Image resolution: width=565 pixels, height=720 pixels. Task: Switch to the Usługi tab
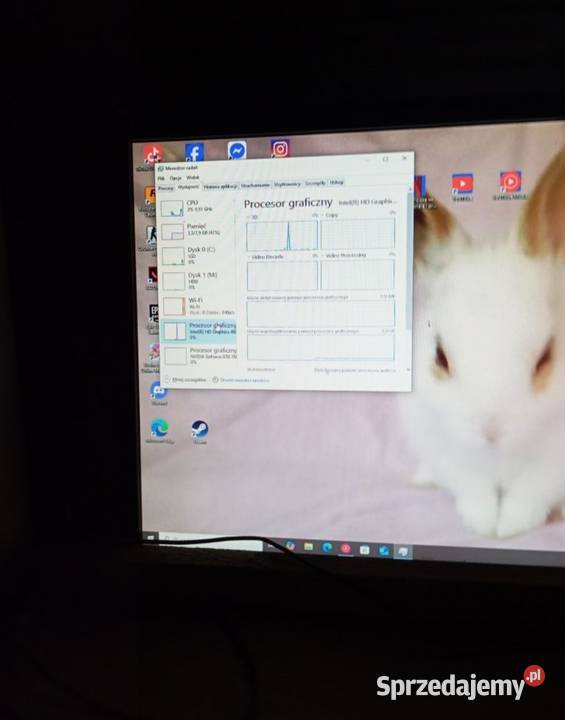pyautogui.click(x=337, y=182)
